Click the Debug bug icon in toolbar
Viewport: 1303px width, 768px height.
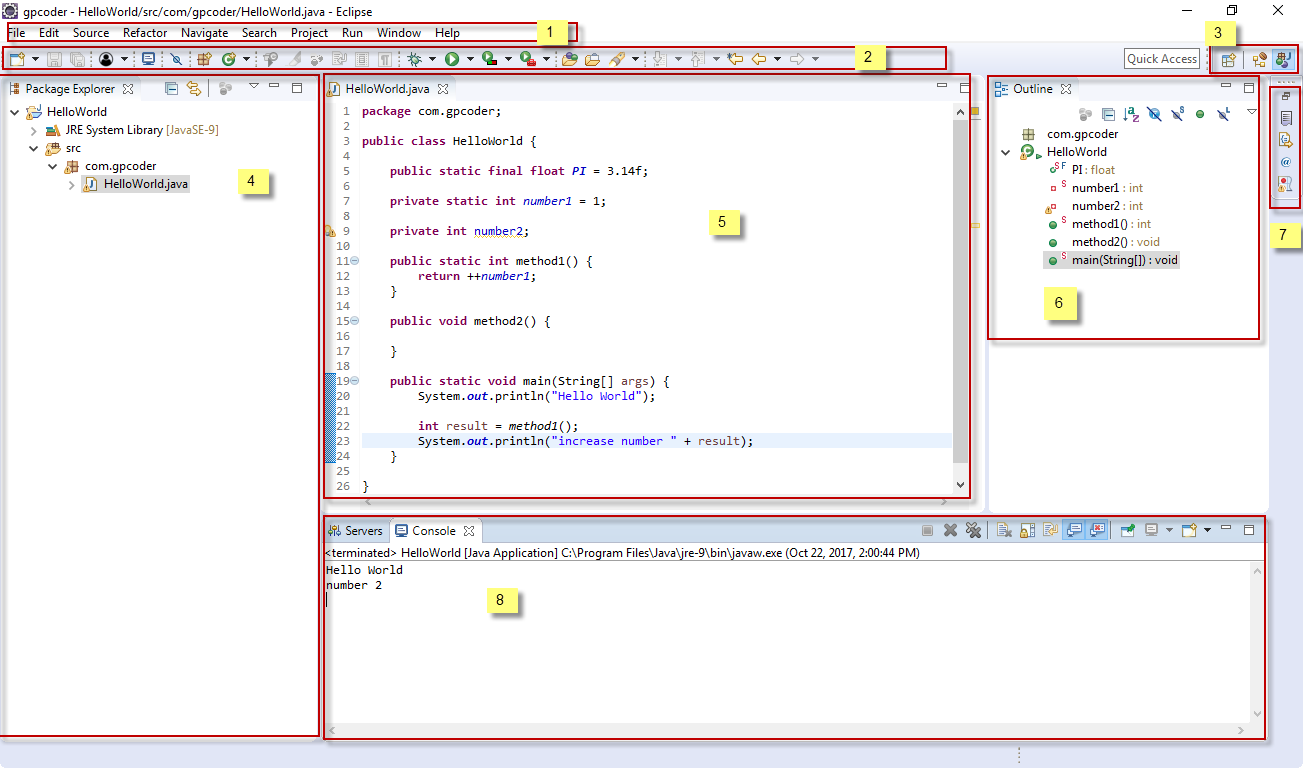point(414,59)
